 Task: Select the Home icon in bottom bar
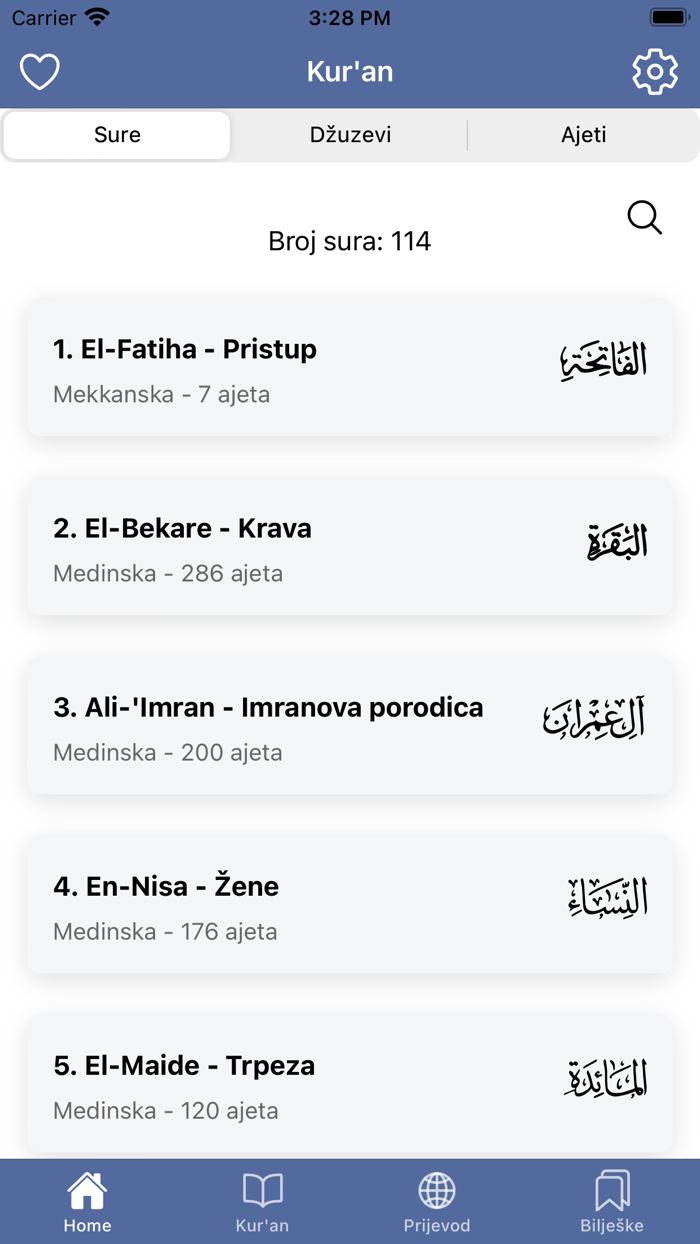[87, 1196]
